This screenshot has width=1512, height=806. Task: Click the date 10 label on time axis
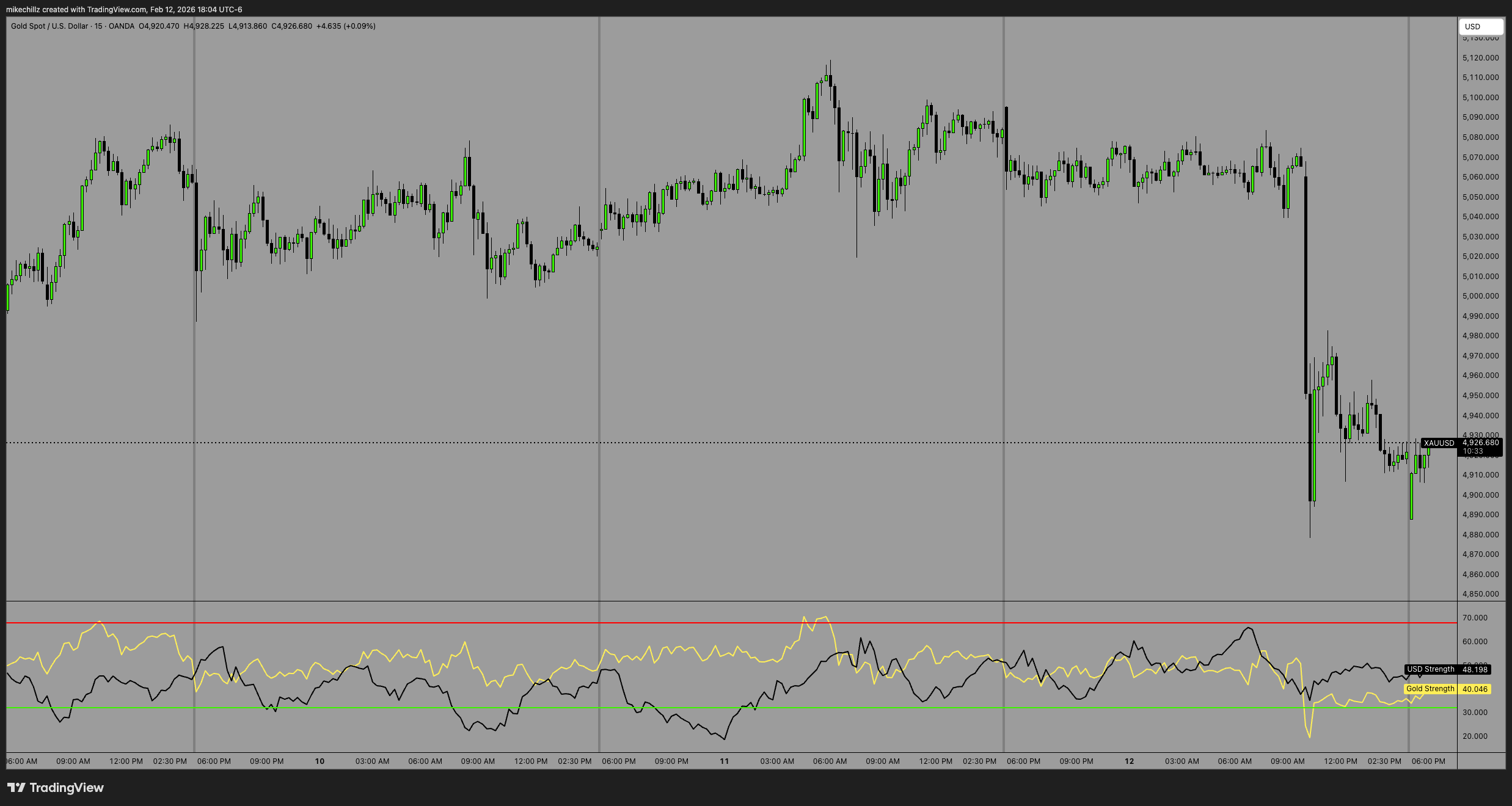[320, 761]
